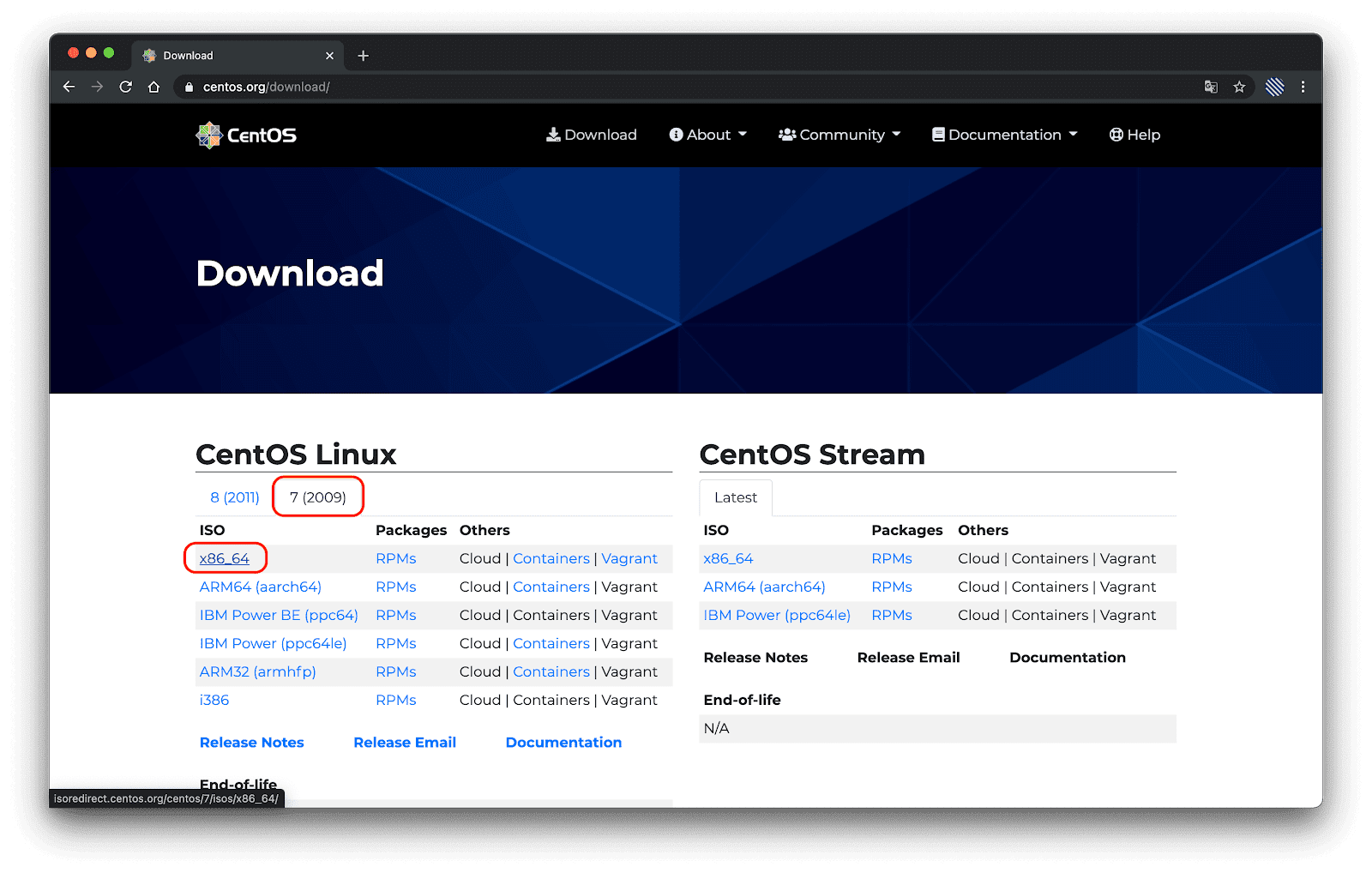Viewport: 1372px width, 873px height.
Task: Open Containers in the CentOS Linux ppc64le row
Action: (551, 643)
